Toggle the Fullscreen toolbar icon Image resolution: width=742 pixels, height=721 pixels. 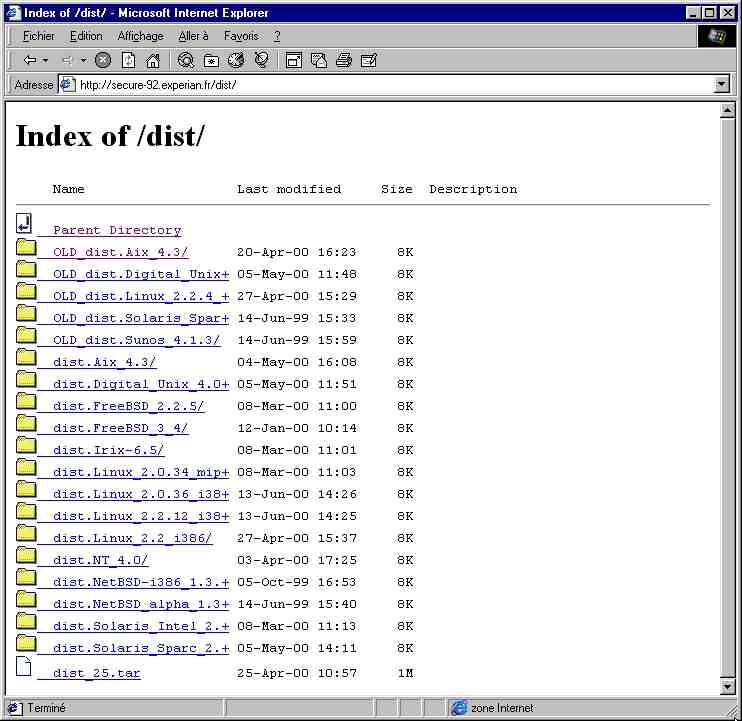tap(294, 60)
